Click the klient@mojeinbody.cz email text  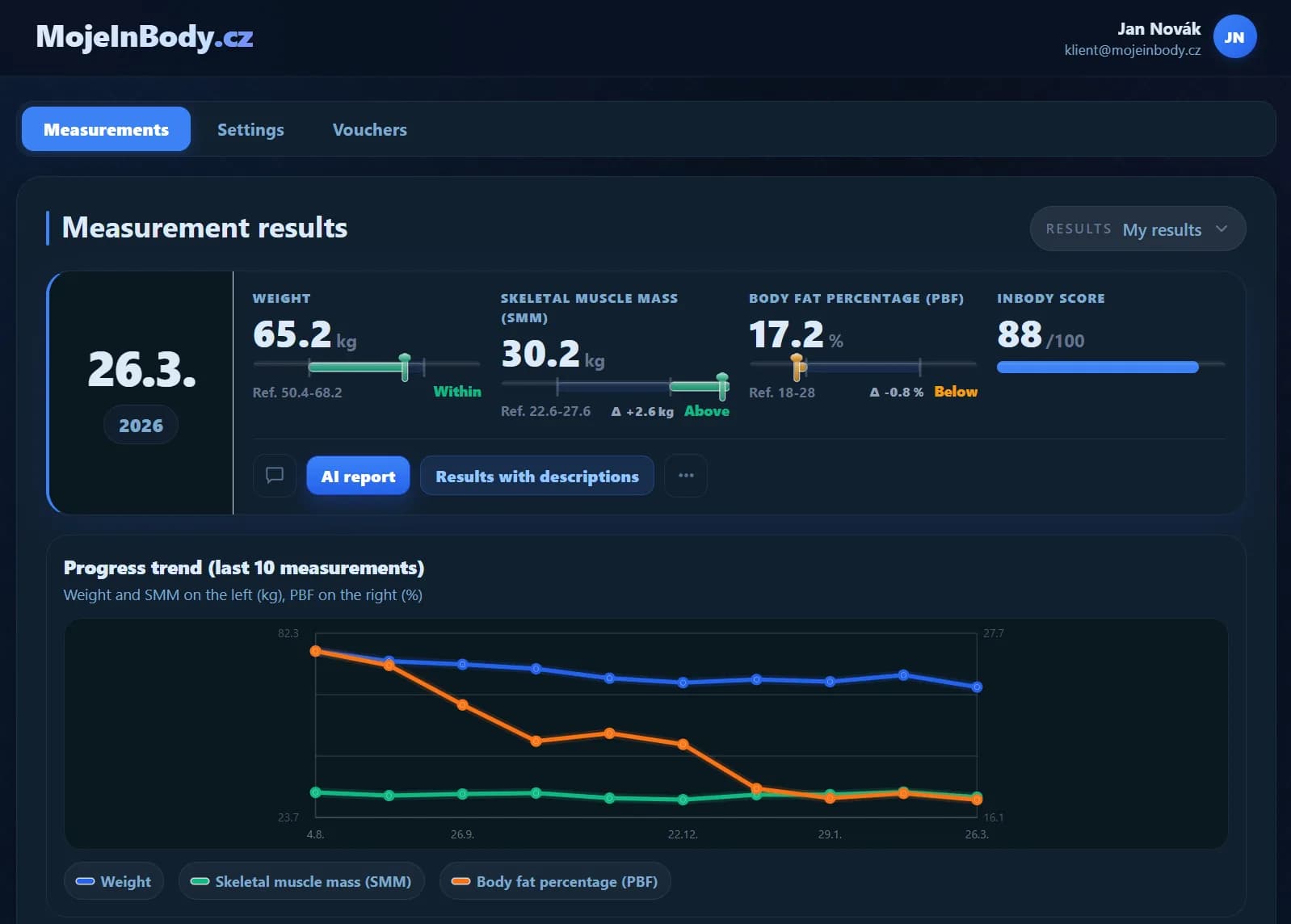[x=1132, y=50]
